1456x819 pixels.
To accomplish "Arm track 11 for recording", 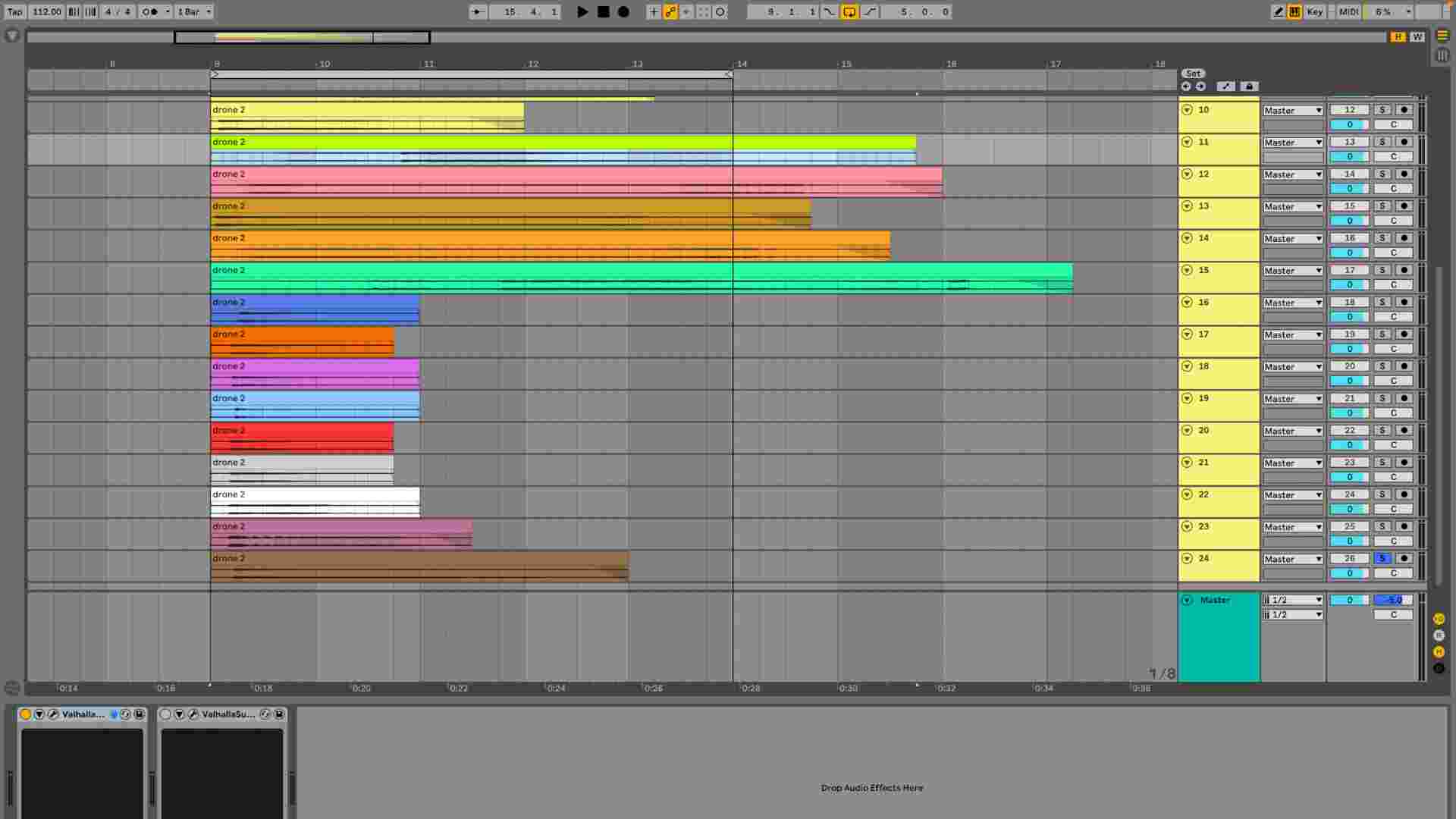I will coord(1404,142).
